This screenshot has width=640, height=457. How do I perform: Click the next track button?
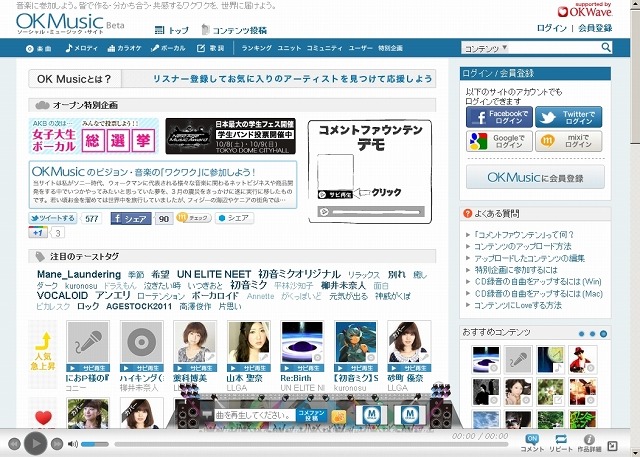[x=57, y=444]
